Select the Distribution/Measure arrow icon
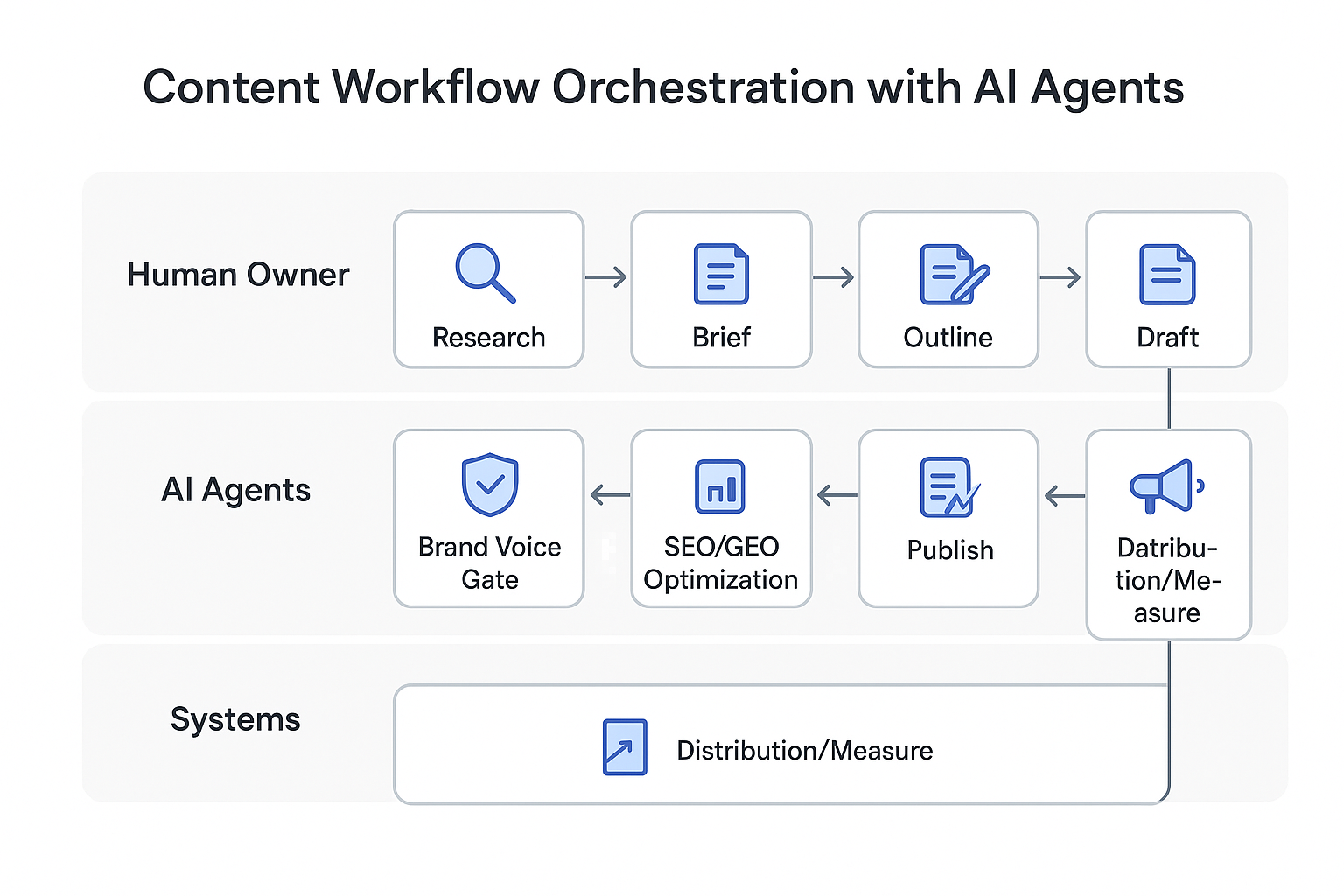Viewport: 1344px width, 896px height. pyautogui.click(x=624, y=747)
